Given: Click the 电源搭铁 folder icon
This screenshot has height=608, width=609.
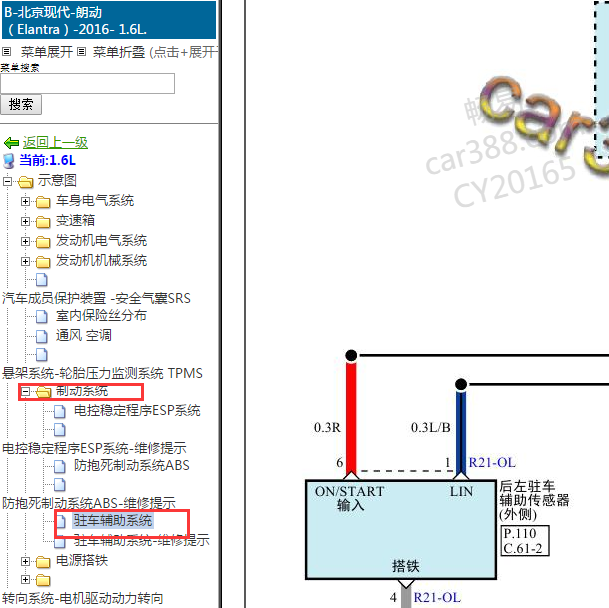Looking at the screenshot, I should (43, 562).
